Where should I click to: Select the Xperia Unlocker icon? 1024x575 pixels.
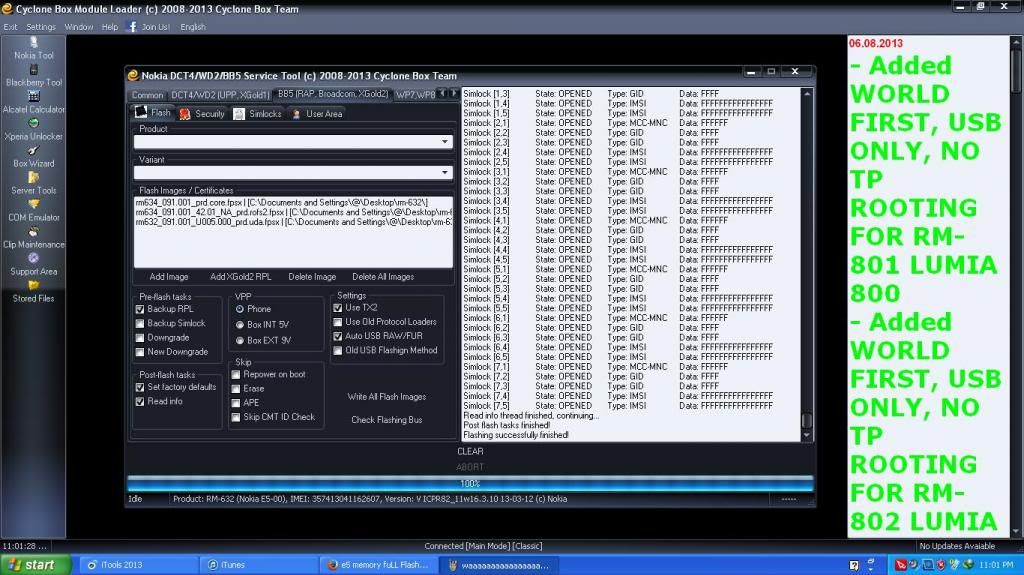click(34, 124)
